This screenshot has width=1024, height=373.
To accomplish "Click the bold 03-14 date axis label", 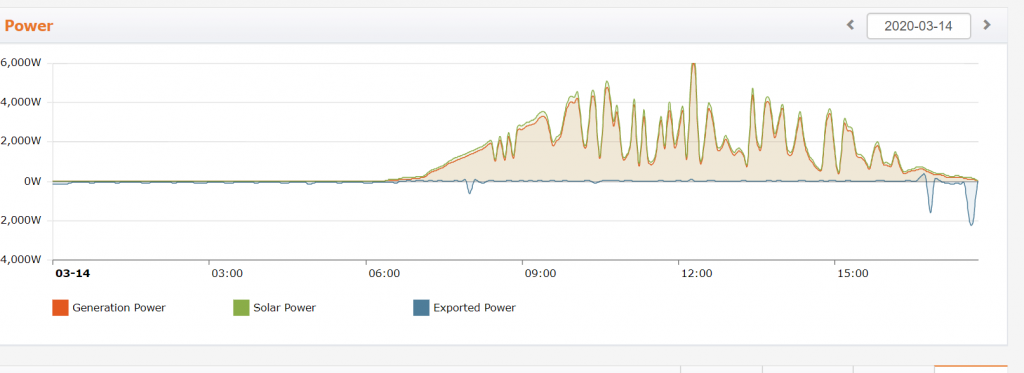I will (72, 273).
